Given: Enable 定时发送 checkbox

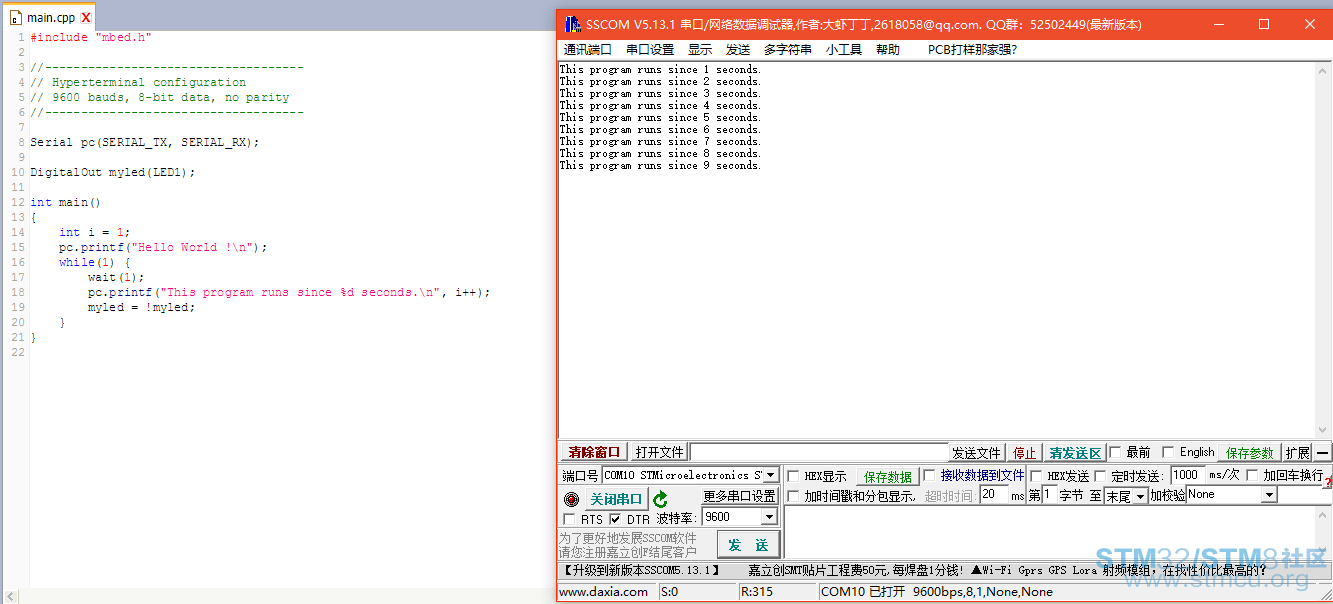Looking at the screenshot, I should coord(1100,476).
